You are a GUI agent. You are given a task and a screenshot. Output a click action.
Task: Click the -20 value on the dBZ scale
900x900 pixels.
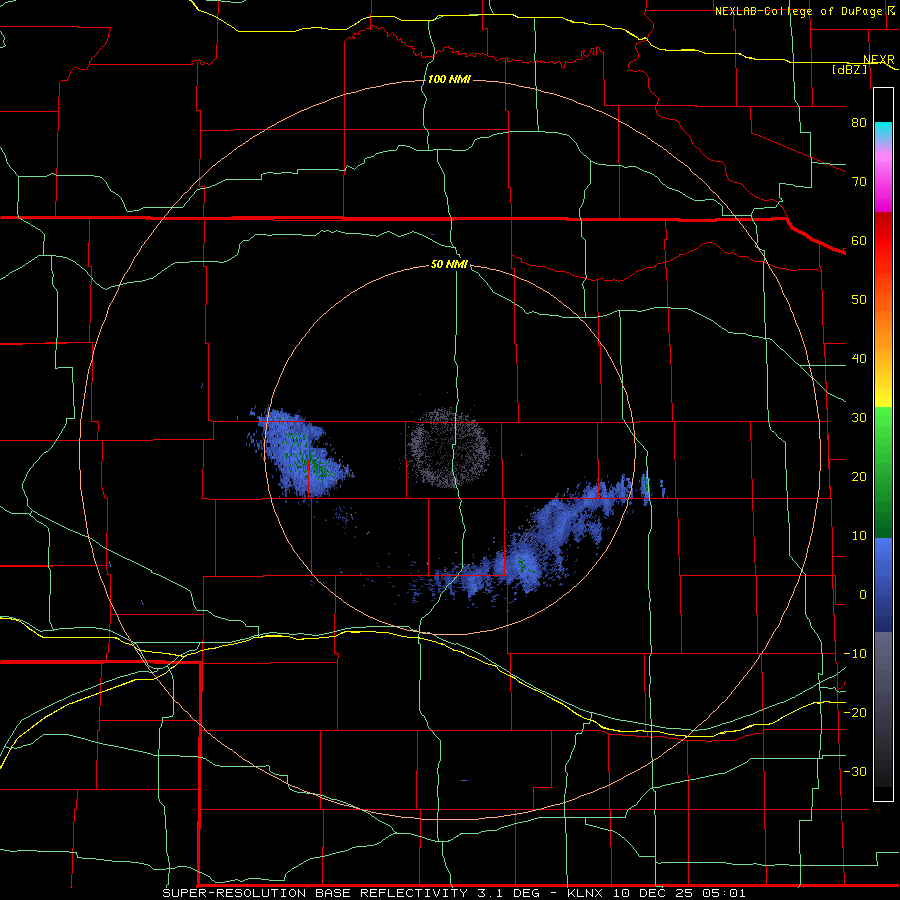(855, 712)
